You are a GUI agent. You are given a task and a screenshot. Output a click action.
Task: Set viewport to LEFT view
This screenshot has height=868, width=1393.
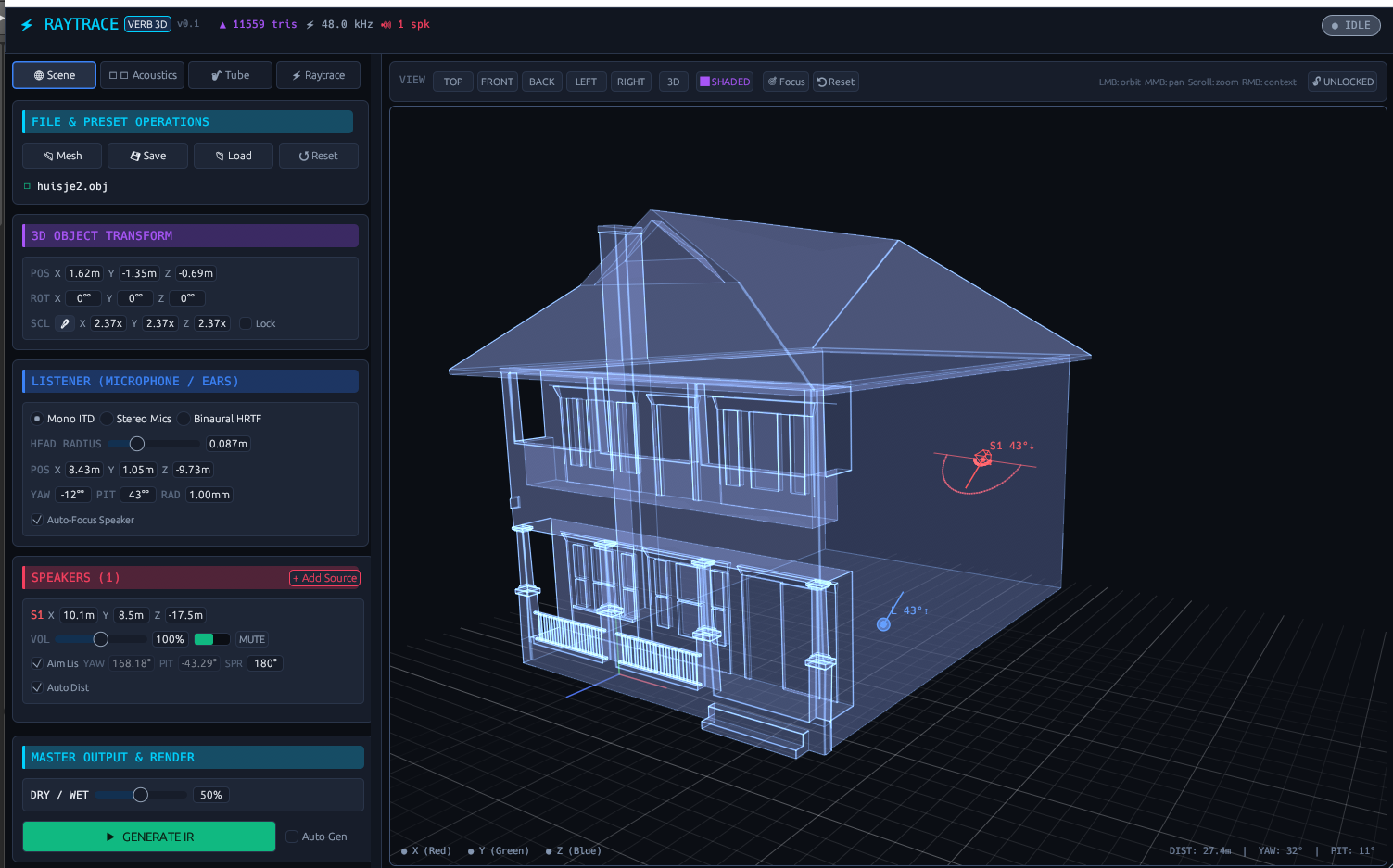click(586, 82)
